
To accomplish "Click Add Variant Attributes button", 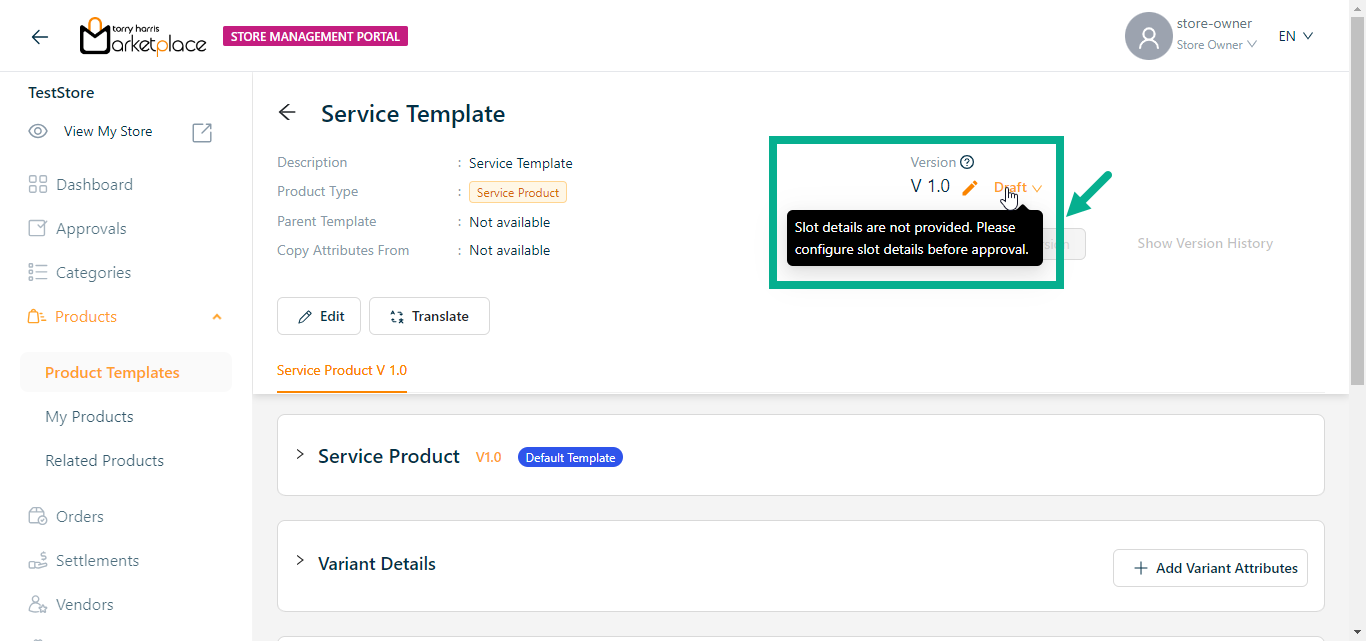I will click(x=1210, y=568).
